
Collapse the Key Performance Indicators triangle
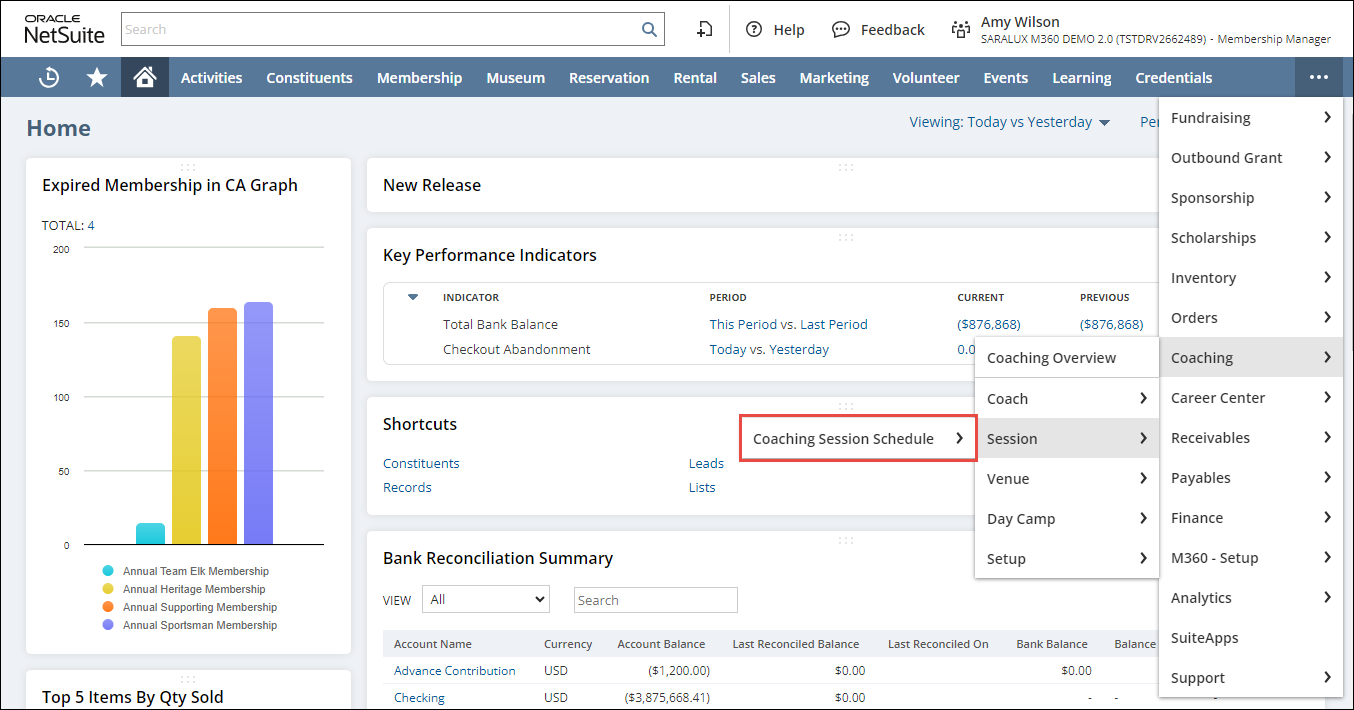[413, 297]
